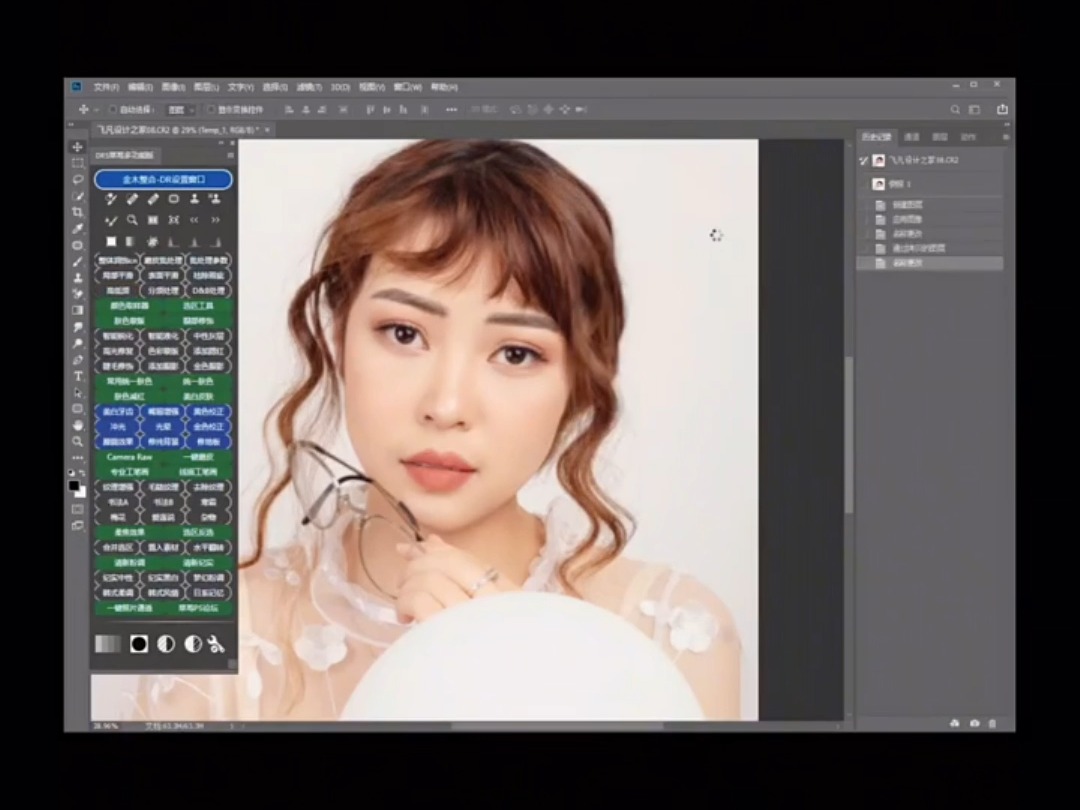This screenshot has height=810, width=1080.
Task: Select the Type tool
Action: coord(78,376)
